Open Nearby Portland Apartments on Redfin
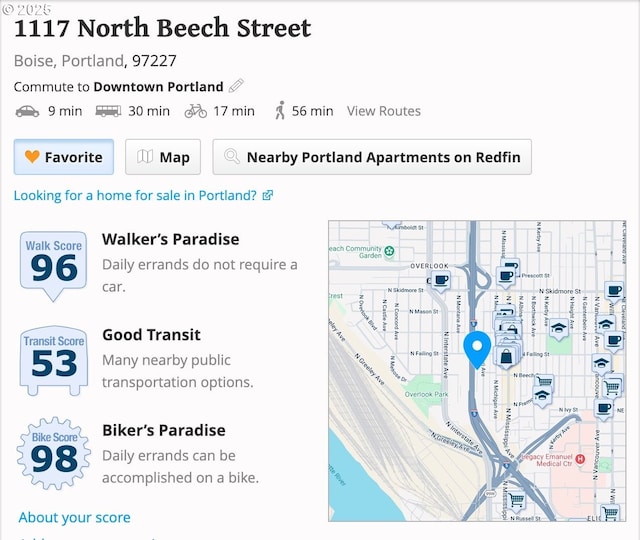The width and height of the screenshot is (640, 540). (372, 157)
